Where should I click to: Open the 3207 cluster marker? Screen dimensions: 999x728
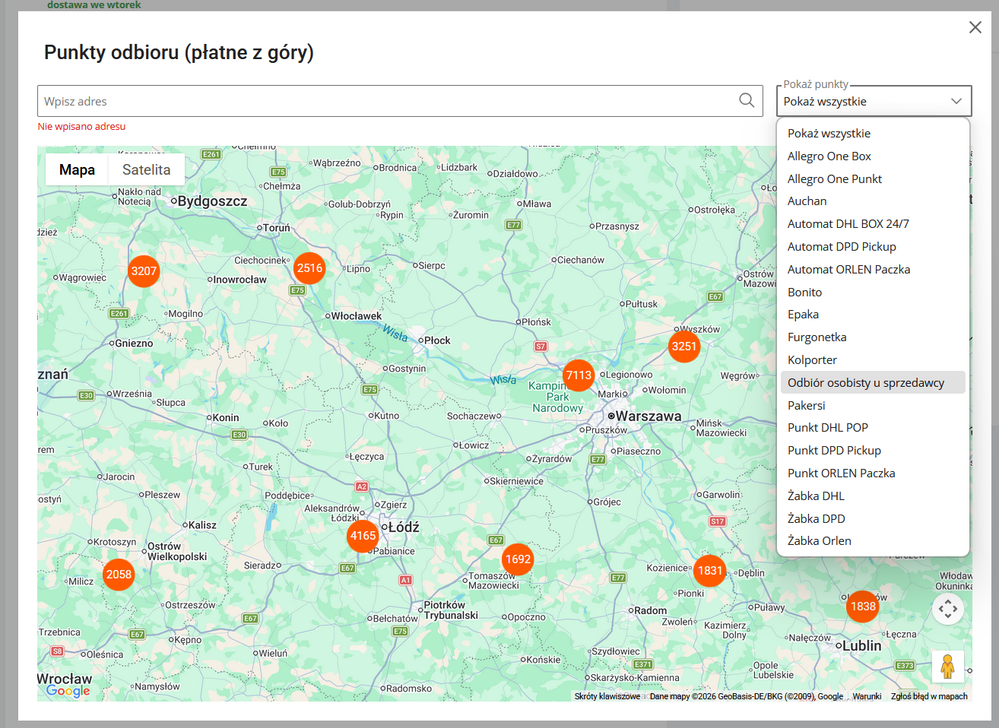click(x=144, y=271)
